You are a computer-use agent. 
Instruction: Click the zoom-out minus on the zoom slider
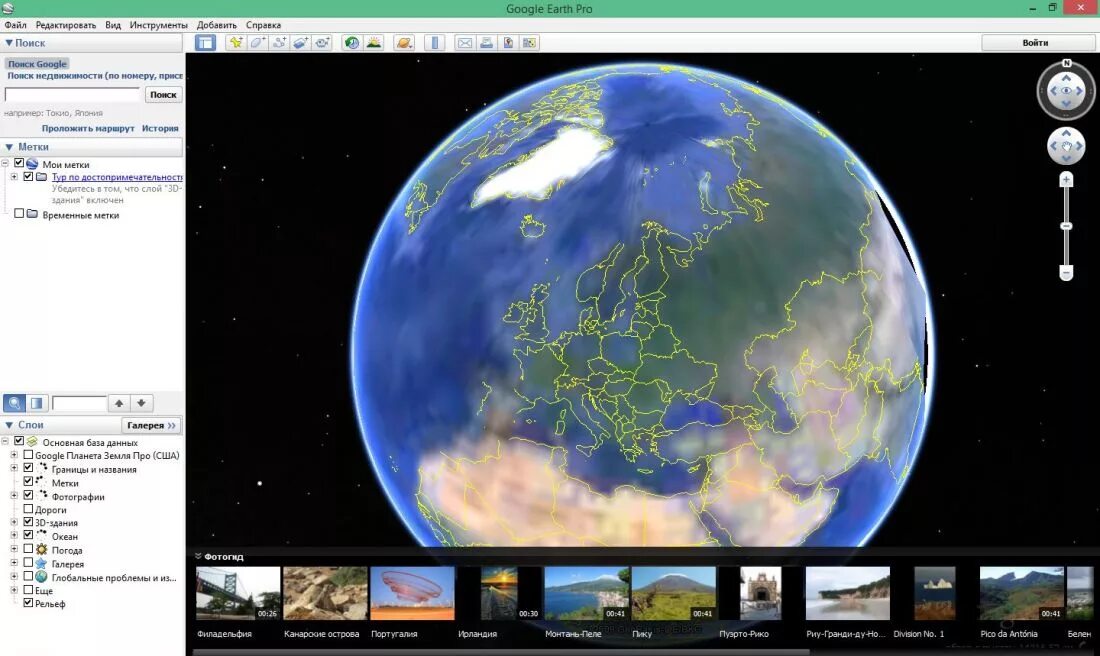[1066, 272]
